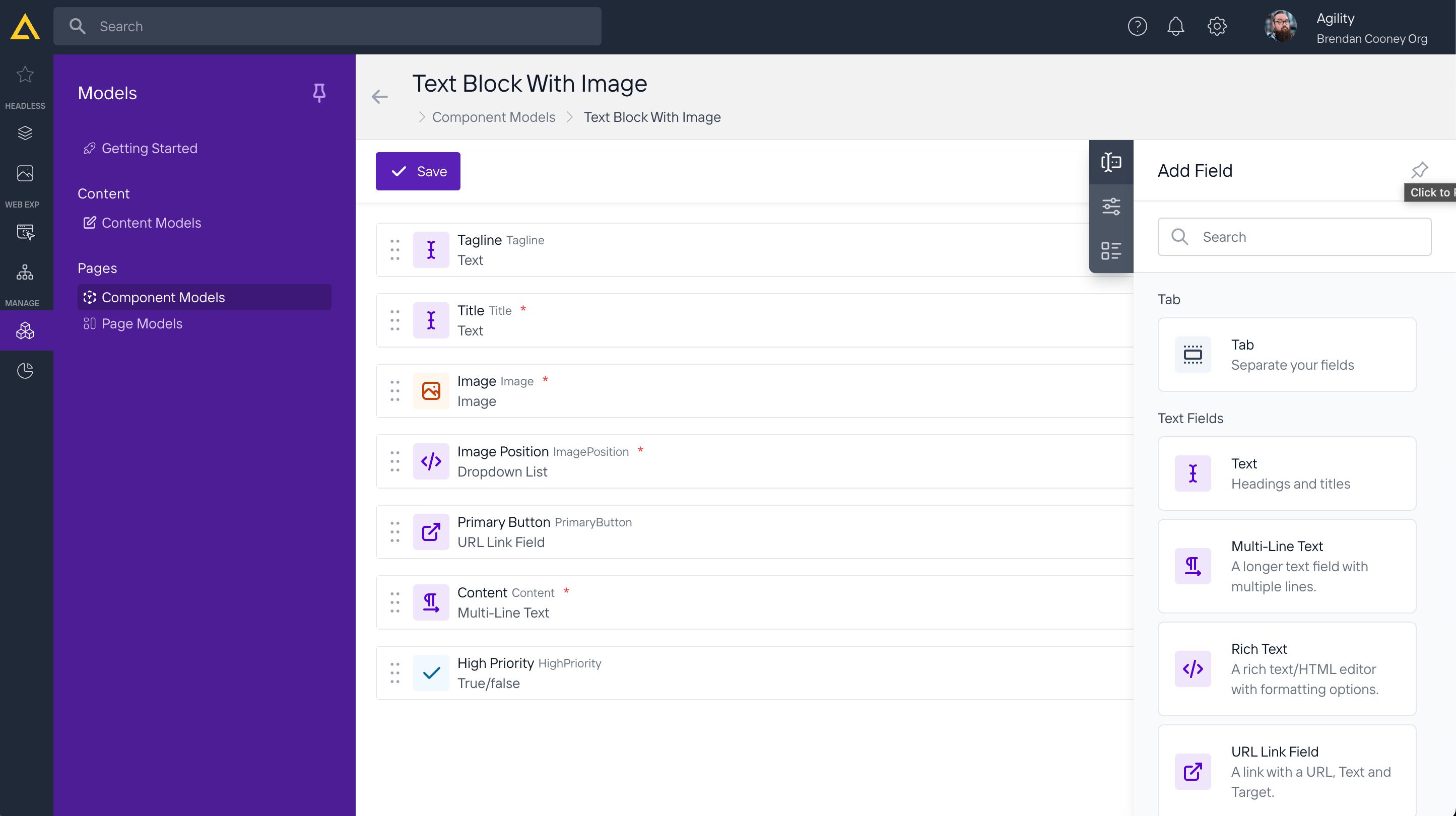Click the favorites star in left rail

(x=25, y=74)
